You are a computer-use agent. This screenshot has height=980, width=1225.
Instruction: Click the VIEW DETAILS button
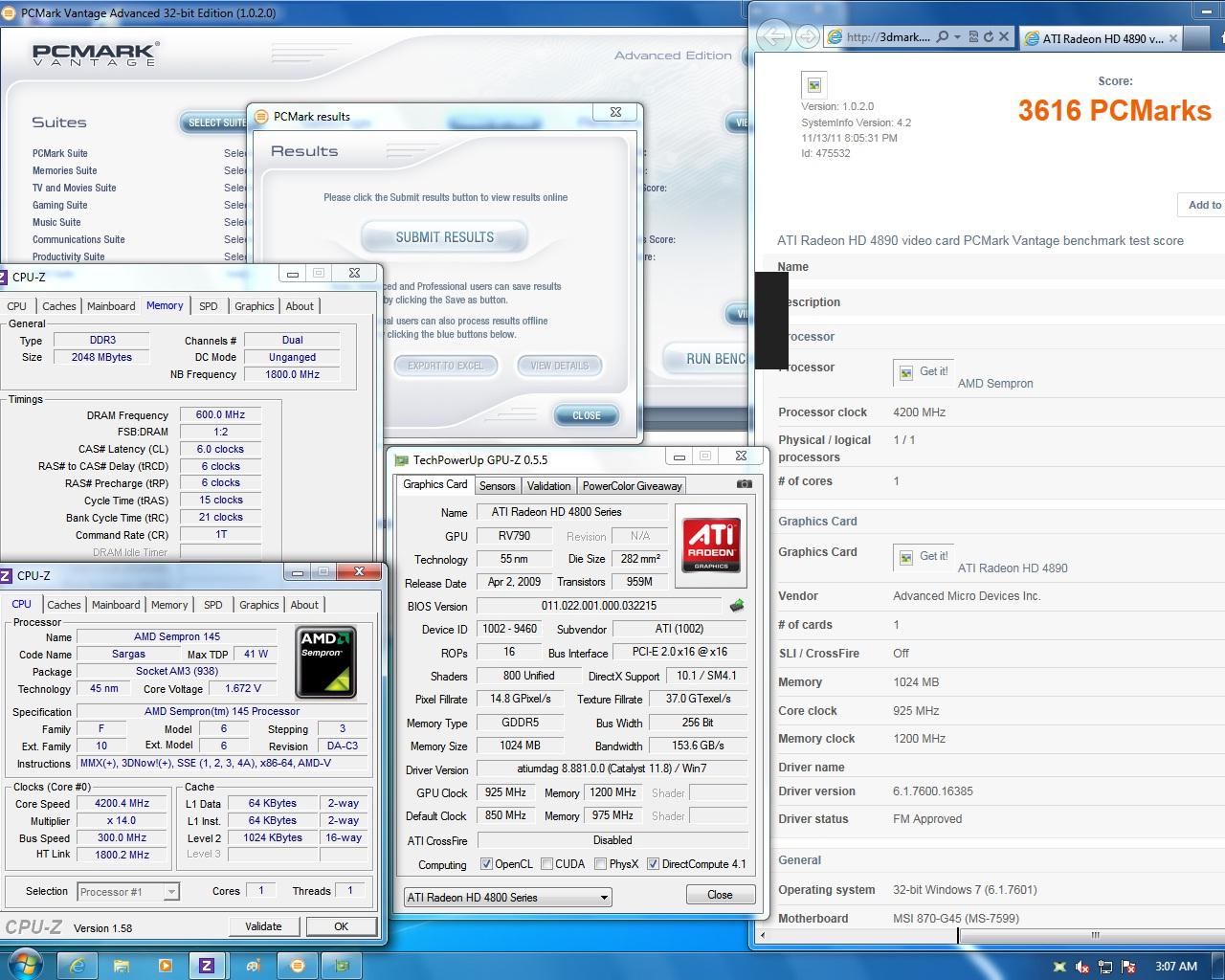(x=560, y=366)
